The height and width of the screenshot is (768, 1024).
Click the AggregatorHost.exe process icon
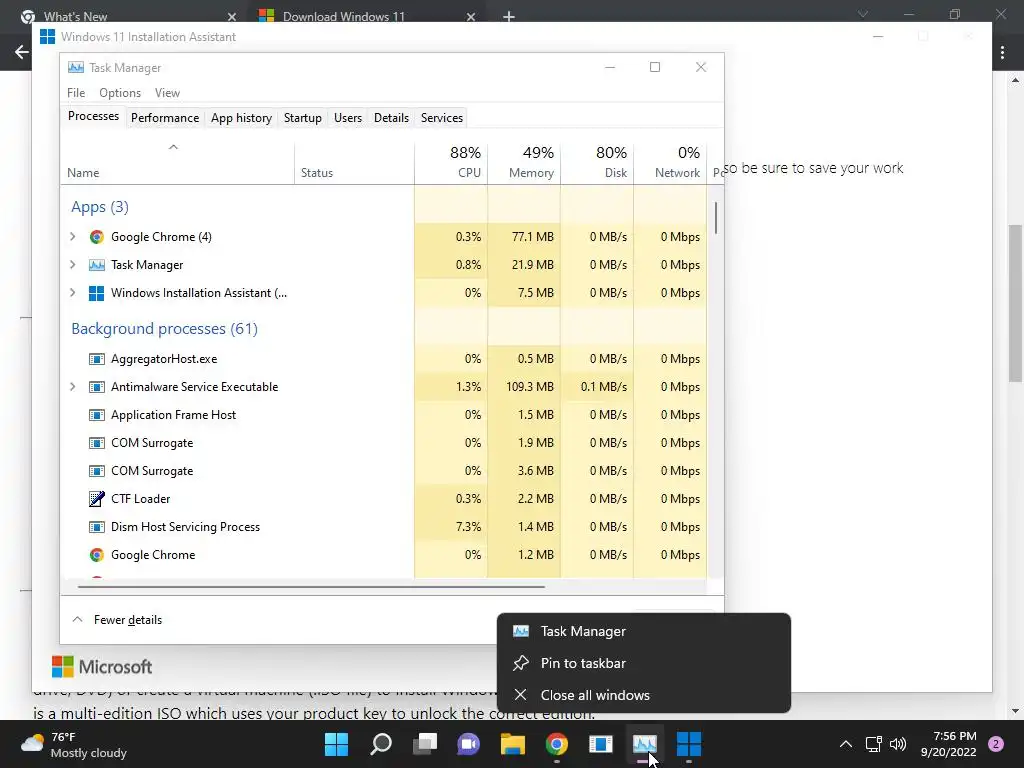click(97, 359)
